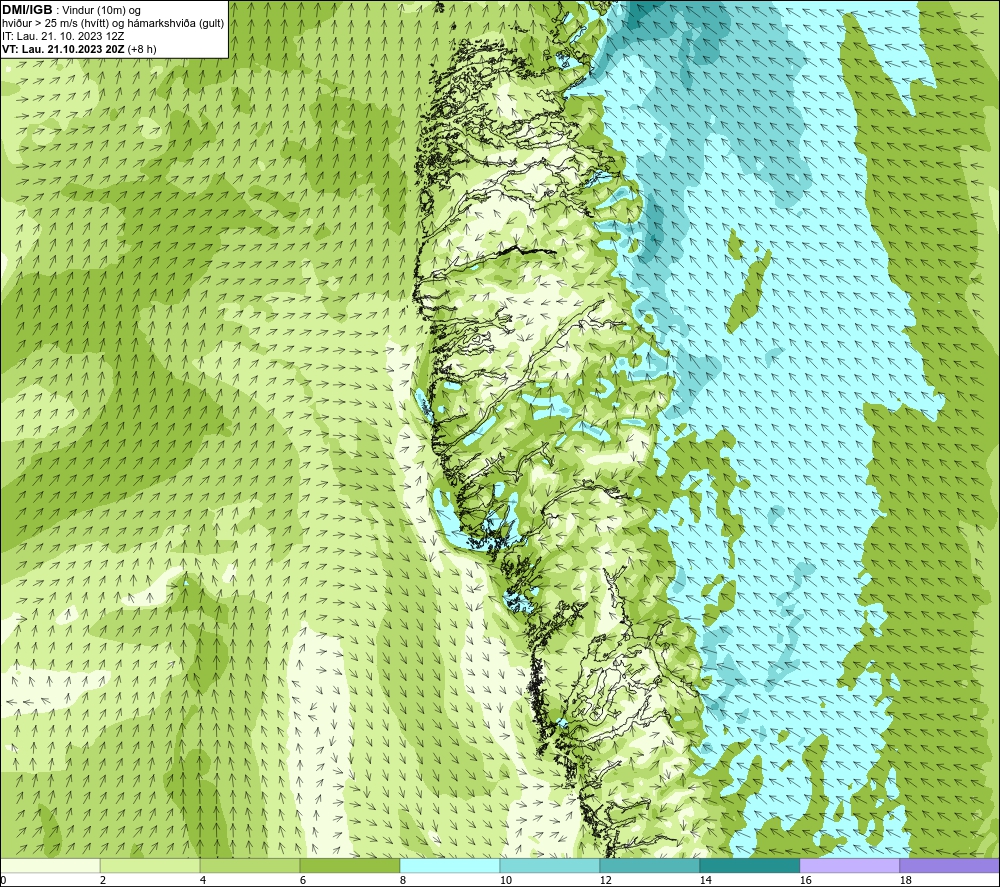
Task: Click the 16–18 m/s lavender legend swatch
Action: pyautogui.click(x=849, y=865)
